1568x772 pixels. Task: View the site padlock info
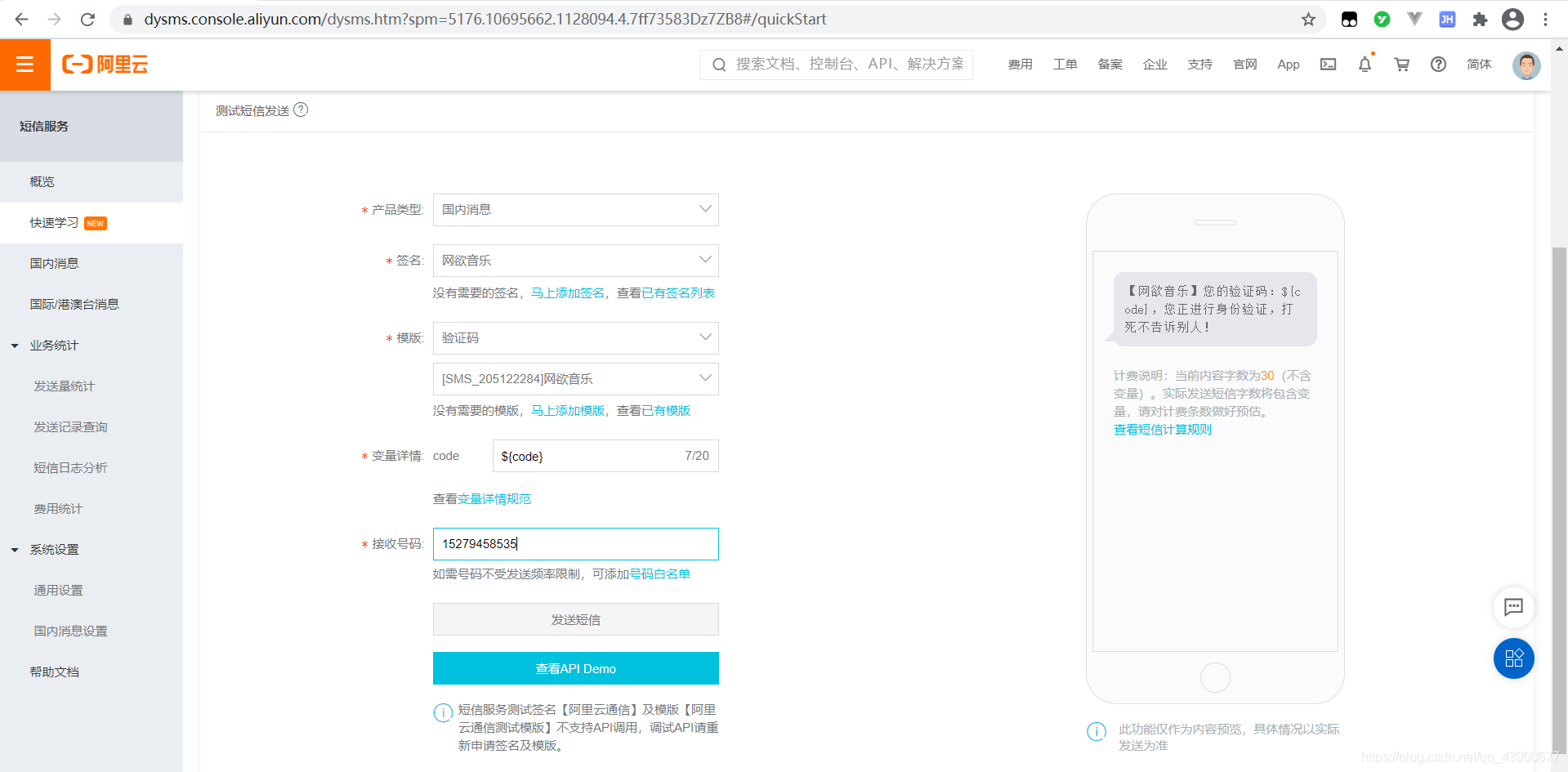[x=127, y=19]
